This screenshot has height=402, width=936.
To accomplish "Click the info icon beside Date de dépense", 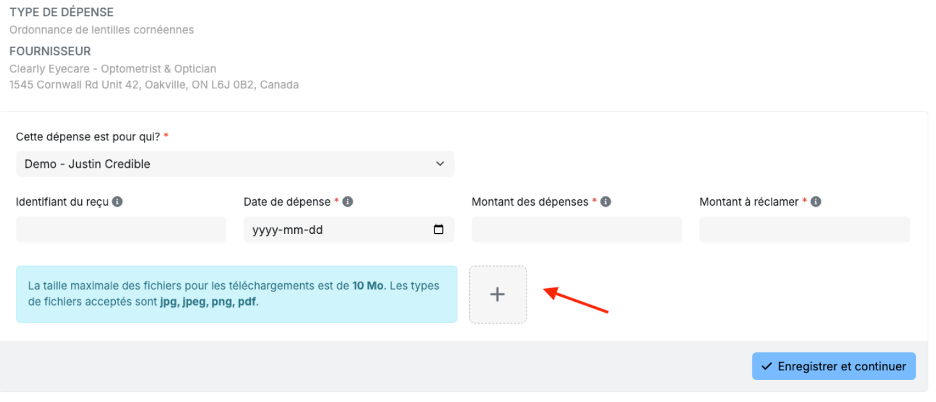I will click(348, 202).
